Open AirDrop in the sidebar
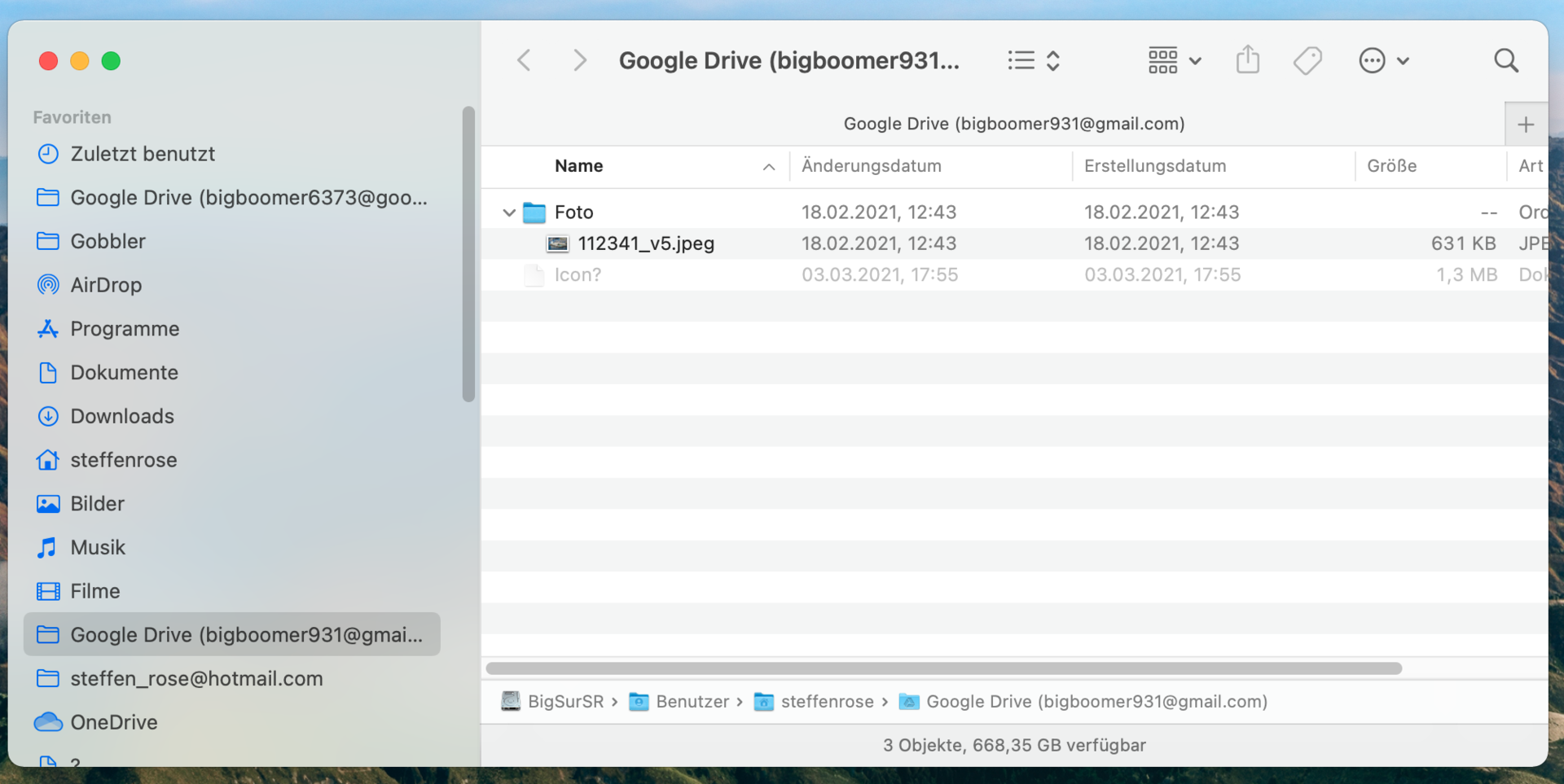The image size is (1564, 784). (106, 285)
